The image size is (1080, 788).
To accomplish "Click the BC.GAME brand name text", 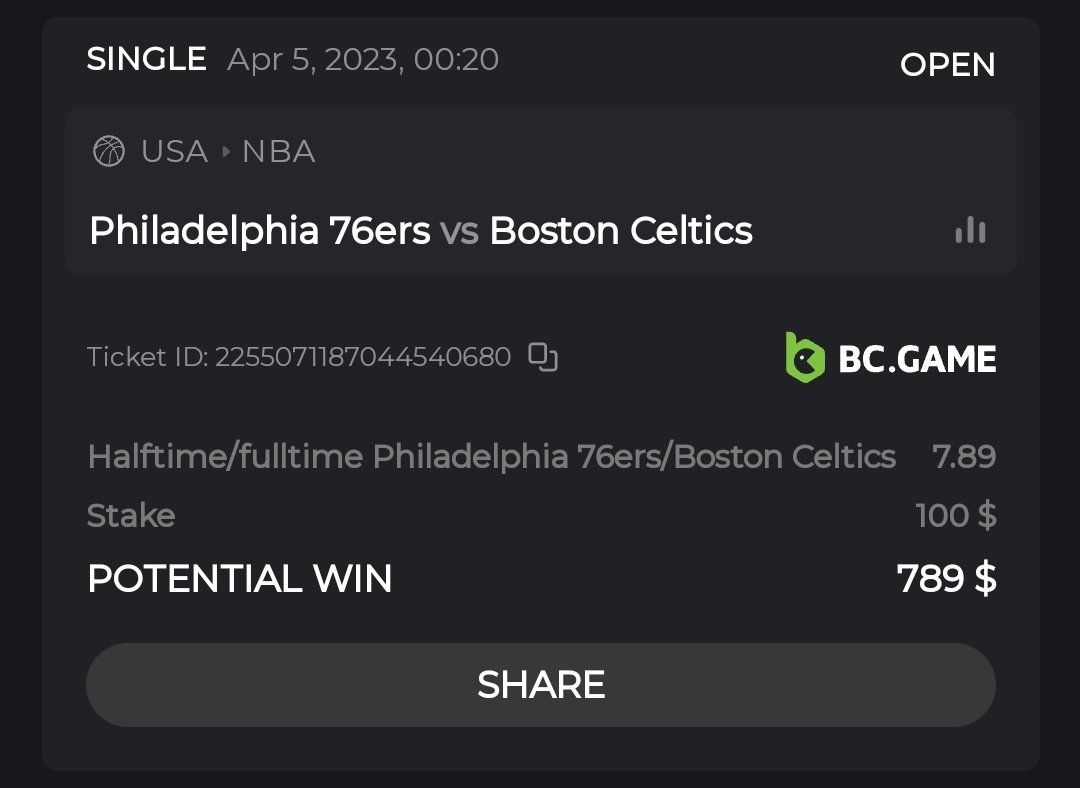I will [917, 359].
